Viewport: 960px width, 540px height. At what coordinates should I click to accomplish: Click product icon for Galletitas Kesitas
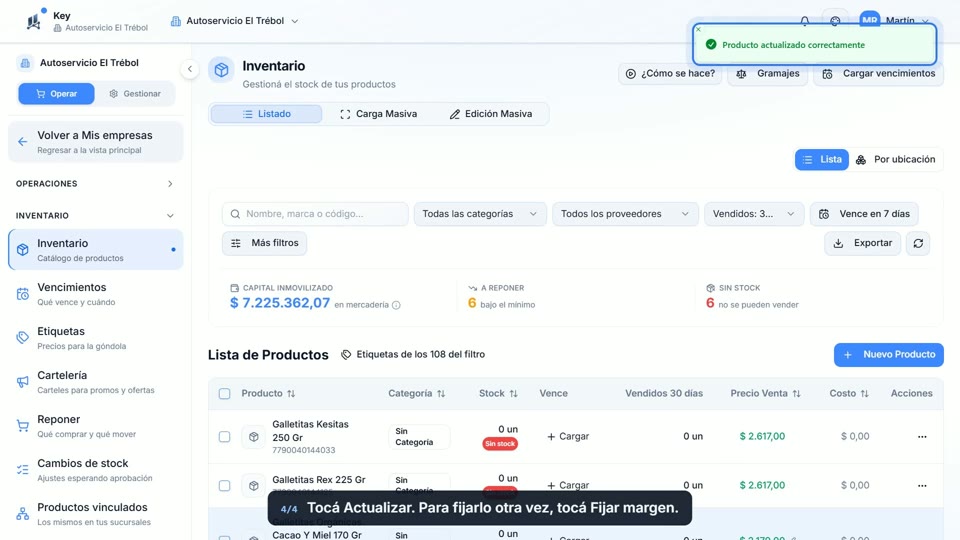point(253,437)
